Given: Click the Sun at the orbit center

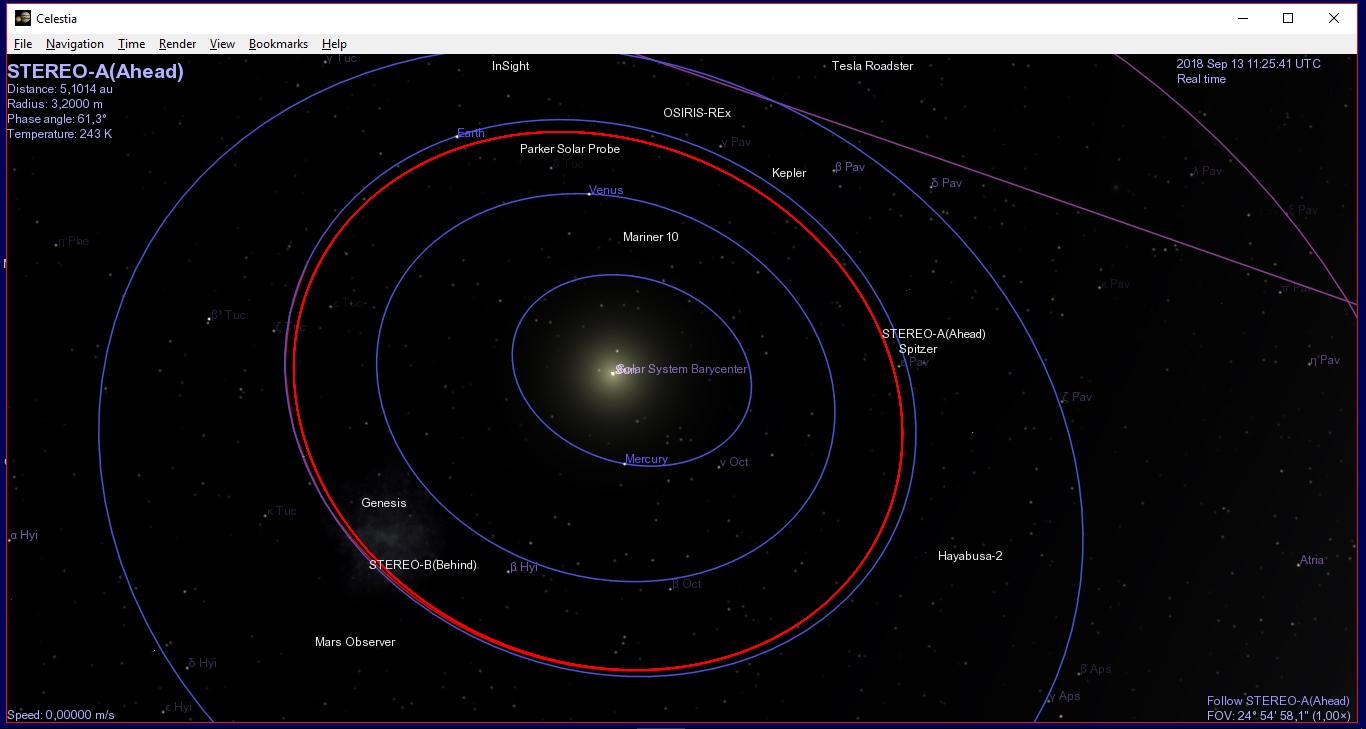Looking at the screenshot, I should 613,372.
